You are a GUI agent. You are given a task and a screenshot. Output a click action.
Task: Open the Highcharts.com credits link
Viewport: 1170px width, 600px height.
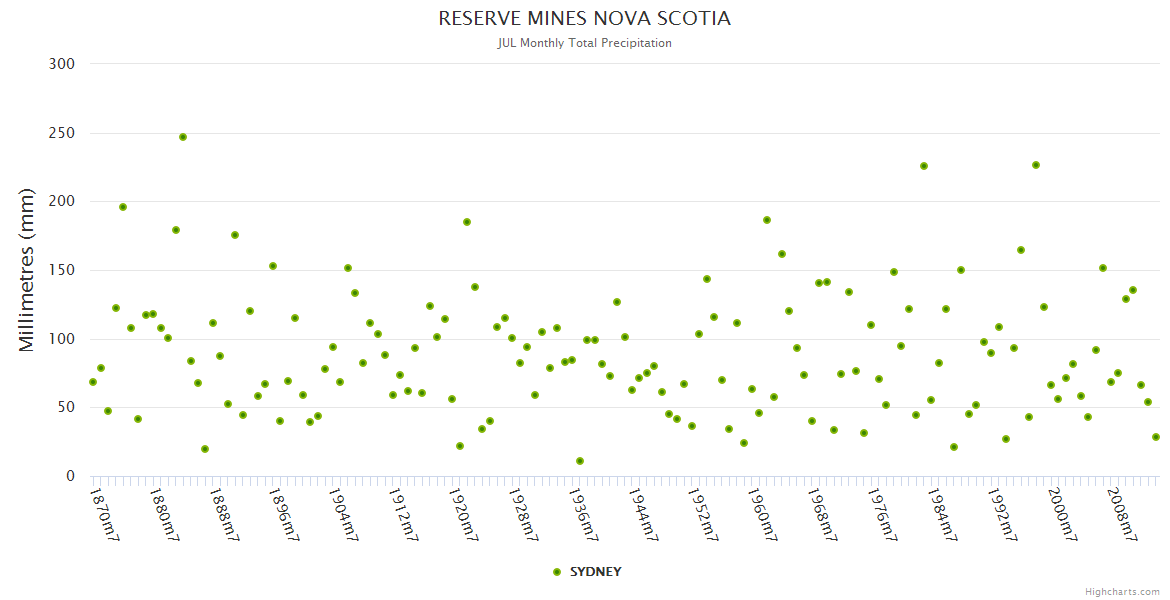[x=1122, y=591]
